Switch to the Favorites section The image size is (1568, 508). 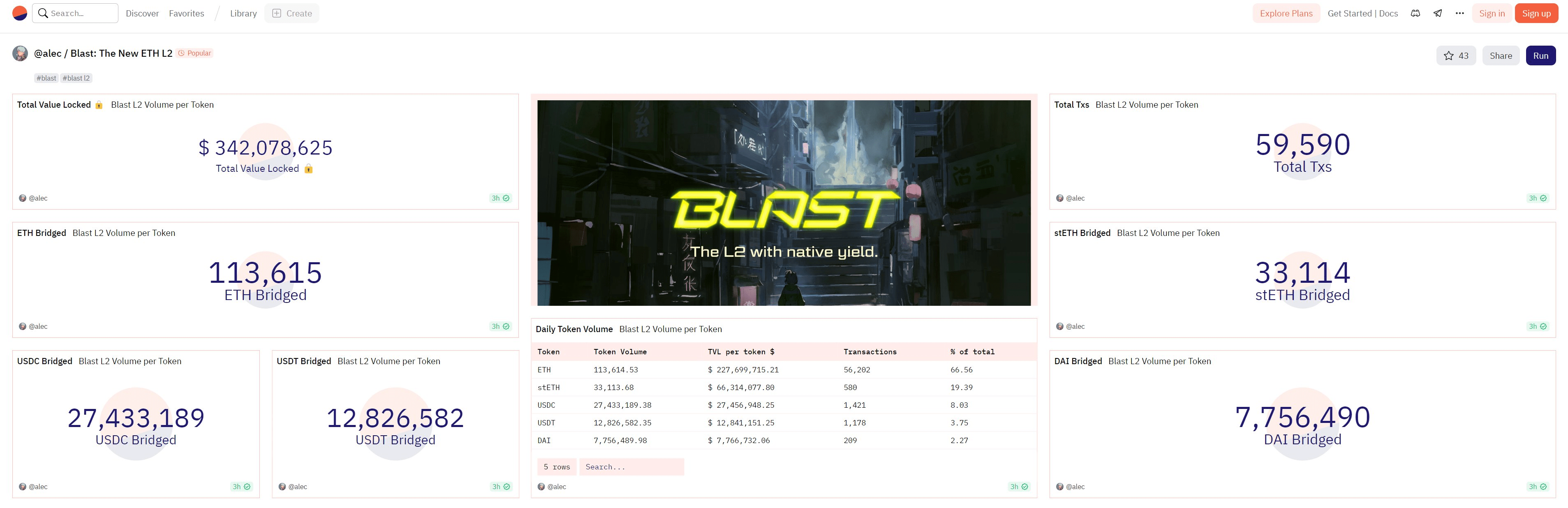click(186, 13)
